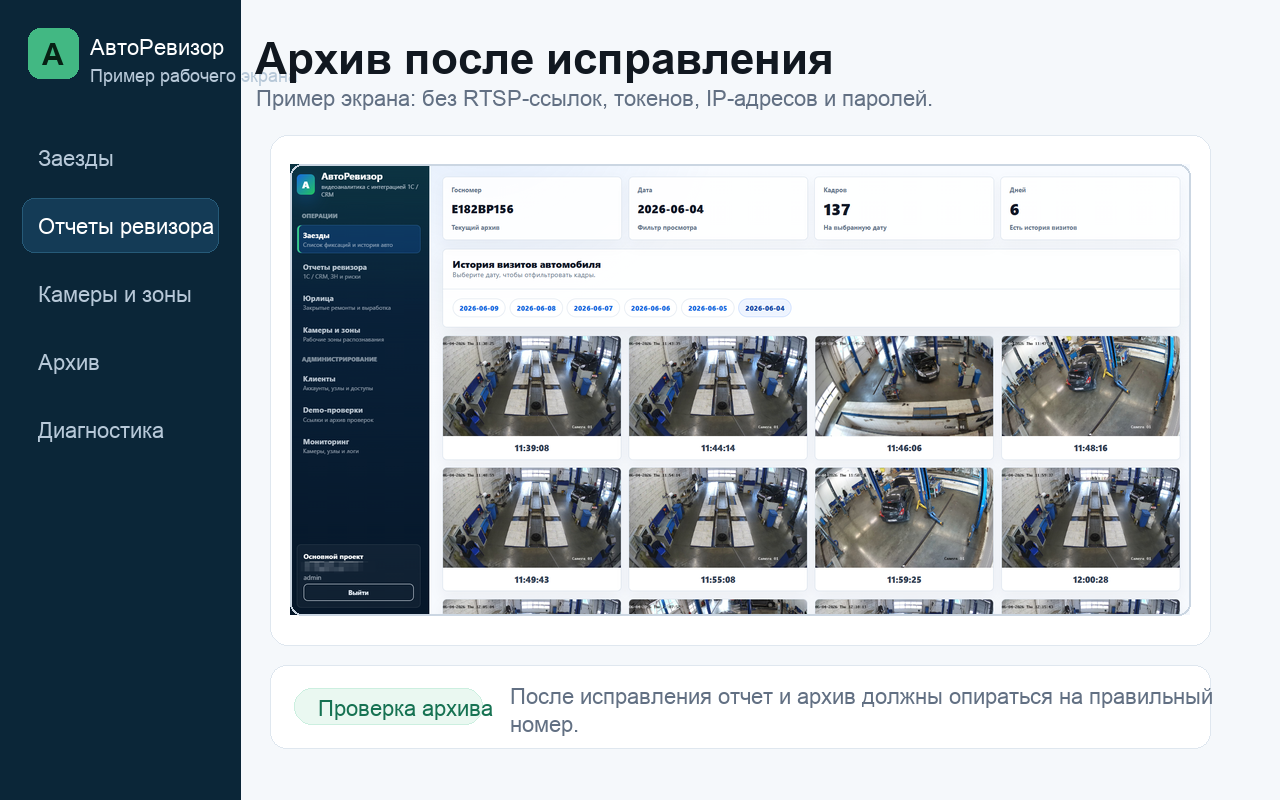This screenshot has width=1280, height=800.
Task: Click the heading История визитов автомобиля
Action: [526, 265]
